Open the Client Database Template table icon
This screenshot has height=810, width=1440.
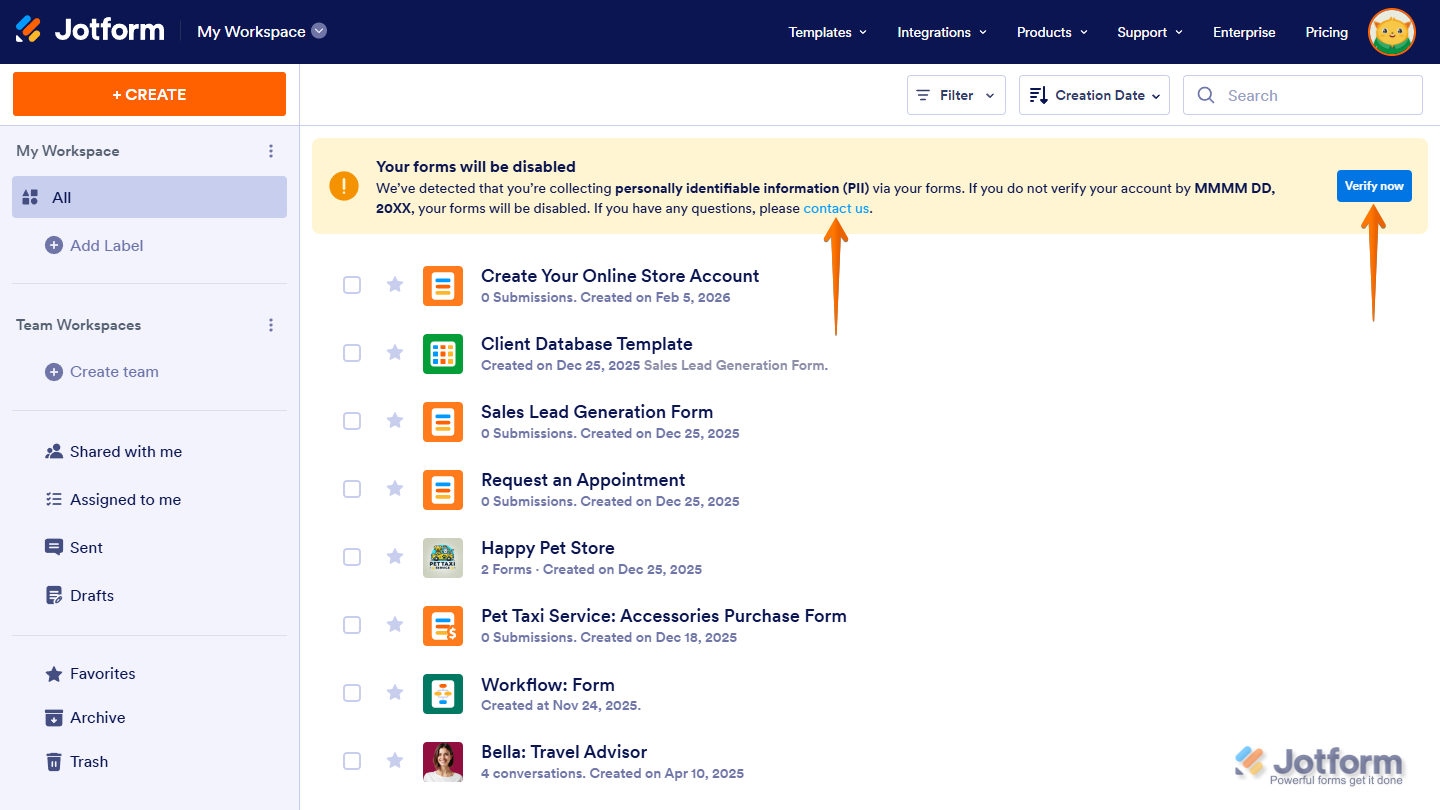[443, 353]
